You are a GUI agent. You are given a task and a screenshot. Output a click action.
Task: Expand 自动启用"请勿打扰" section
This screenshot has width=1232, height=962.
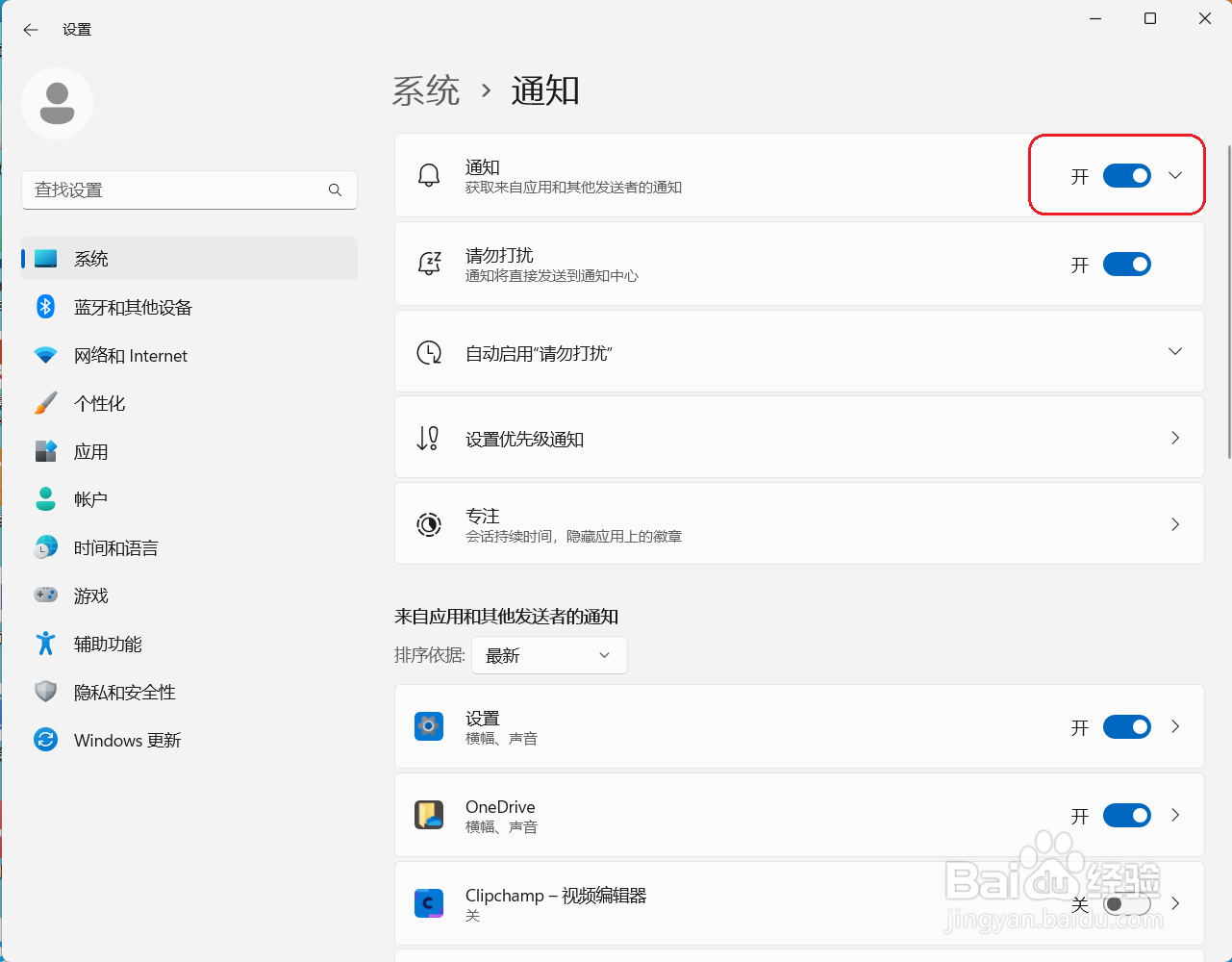click(1174, 351)
